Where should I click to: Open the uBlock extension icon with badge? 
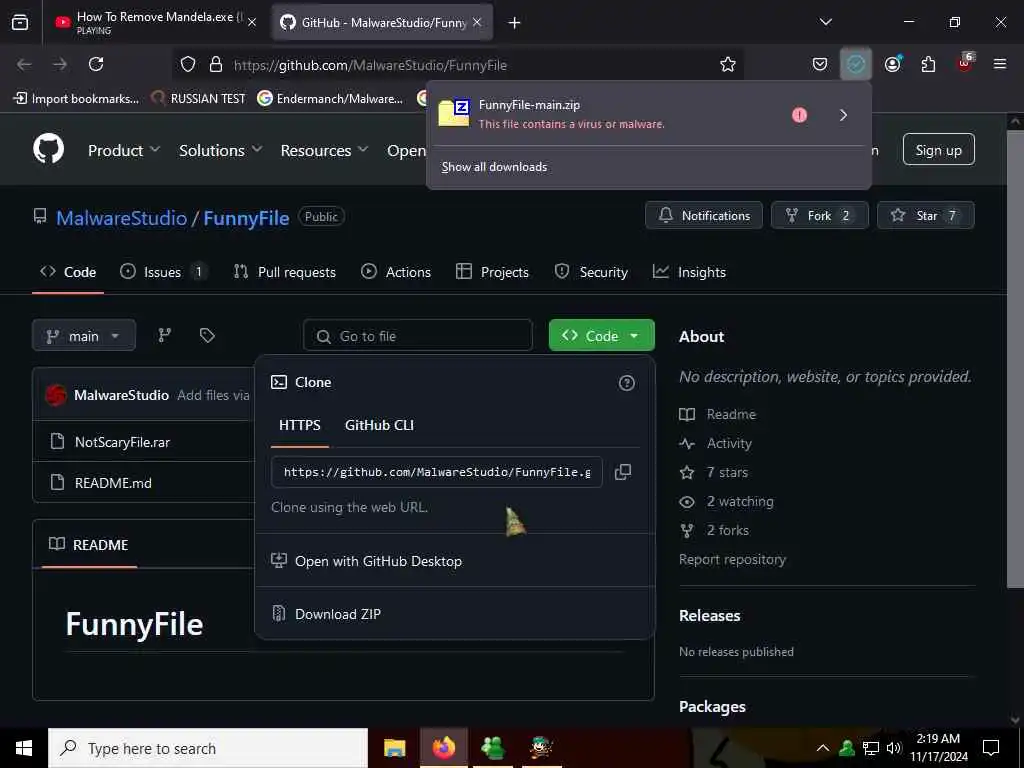965,63
